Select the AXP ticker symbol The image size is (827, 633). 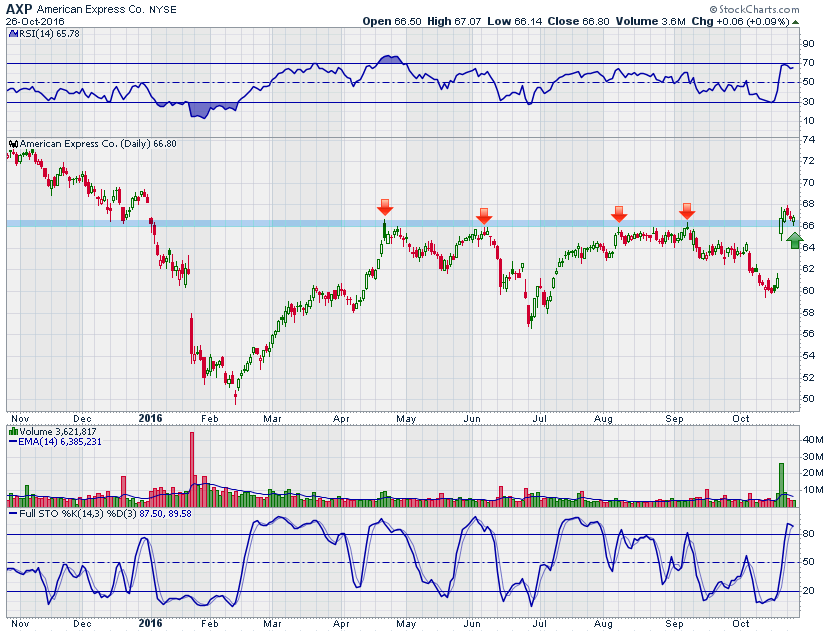(x=19, y=9)
